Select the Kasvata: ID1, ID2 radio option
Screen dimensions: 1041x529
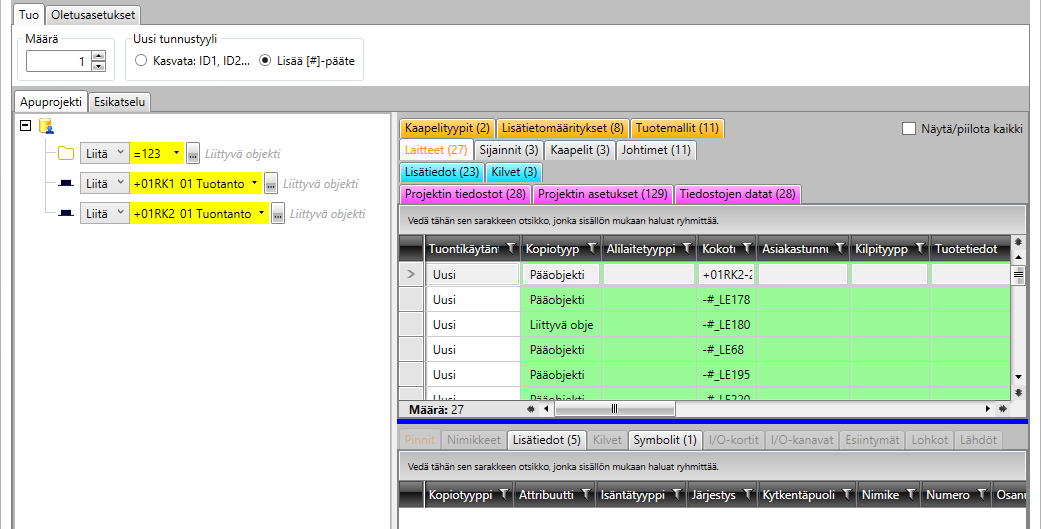coord(141,61)
